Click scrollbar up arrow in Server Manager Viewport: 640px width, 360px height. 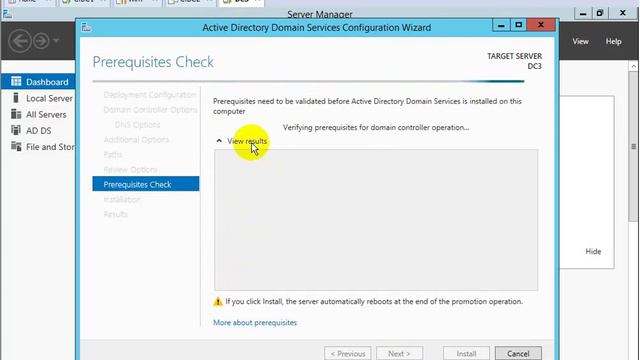[633, 66]
